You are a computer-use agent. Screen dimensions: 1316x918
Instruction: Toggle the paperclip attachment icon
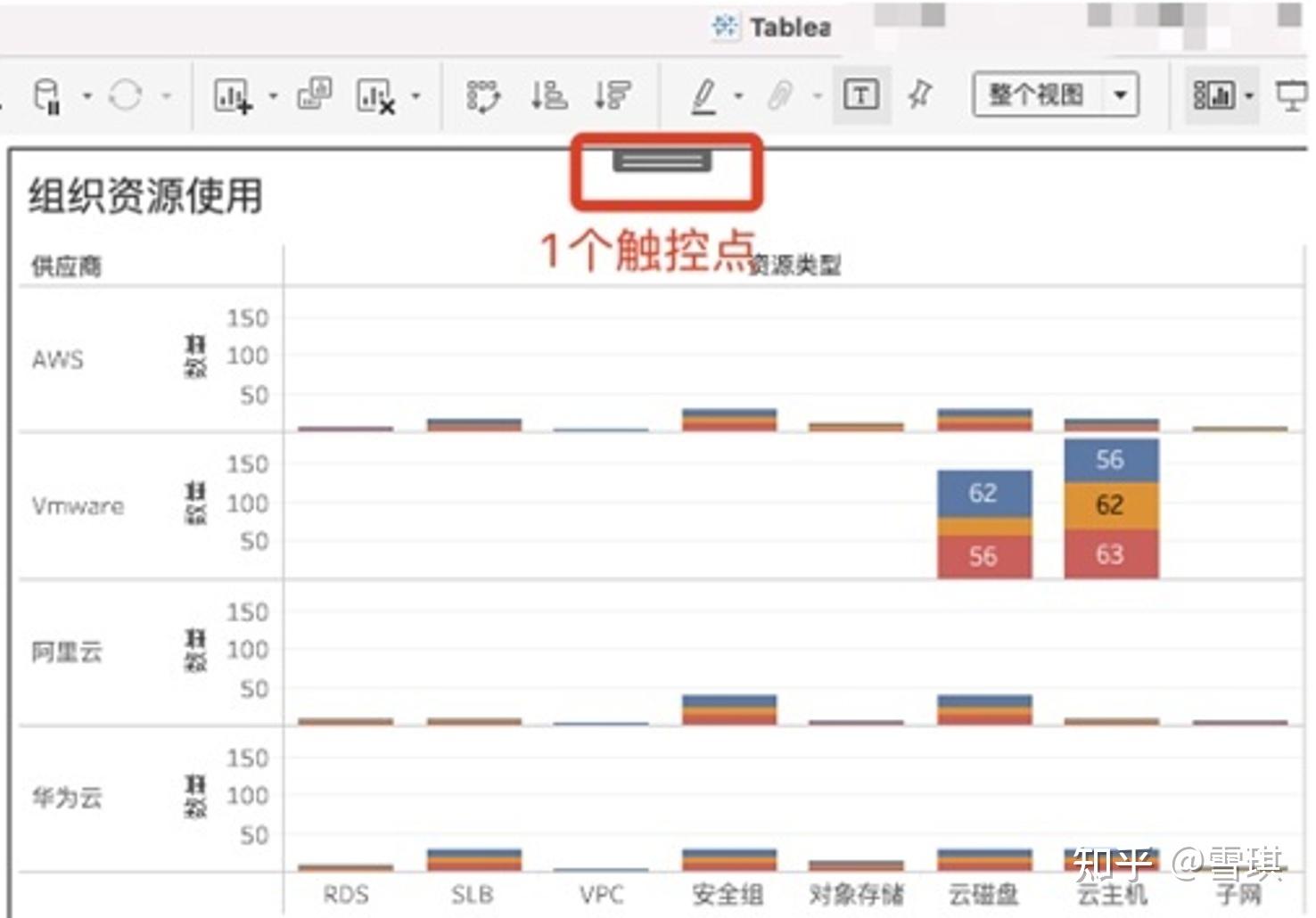click(x=780, y=94)
